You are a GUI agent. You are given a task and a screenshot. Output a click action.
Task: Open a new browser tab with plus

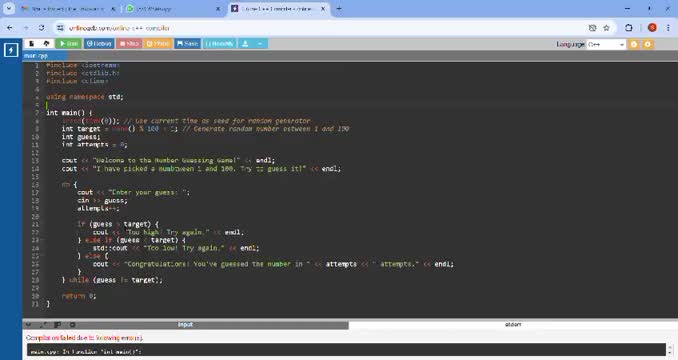(x=339, y=9)
